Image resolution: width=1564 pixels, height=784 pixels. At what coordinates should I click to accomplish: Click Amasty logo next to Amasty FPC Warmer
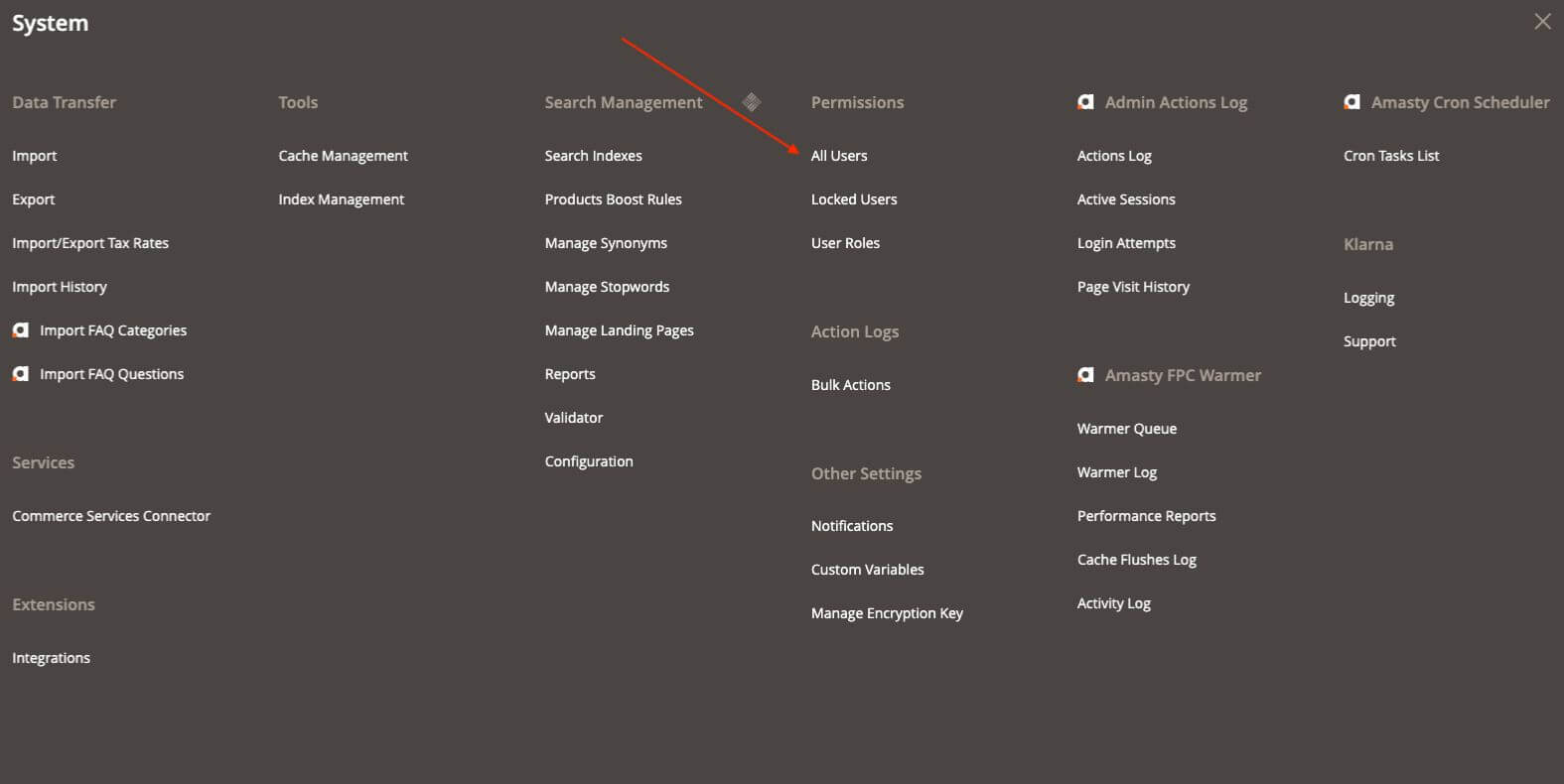(1085, 375)
